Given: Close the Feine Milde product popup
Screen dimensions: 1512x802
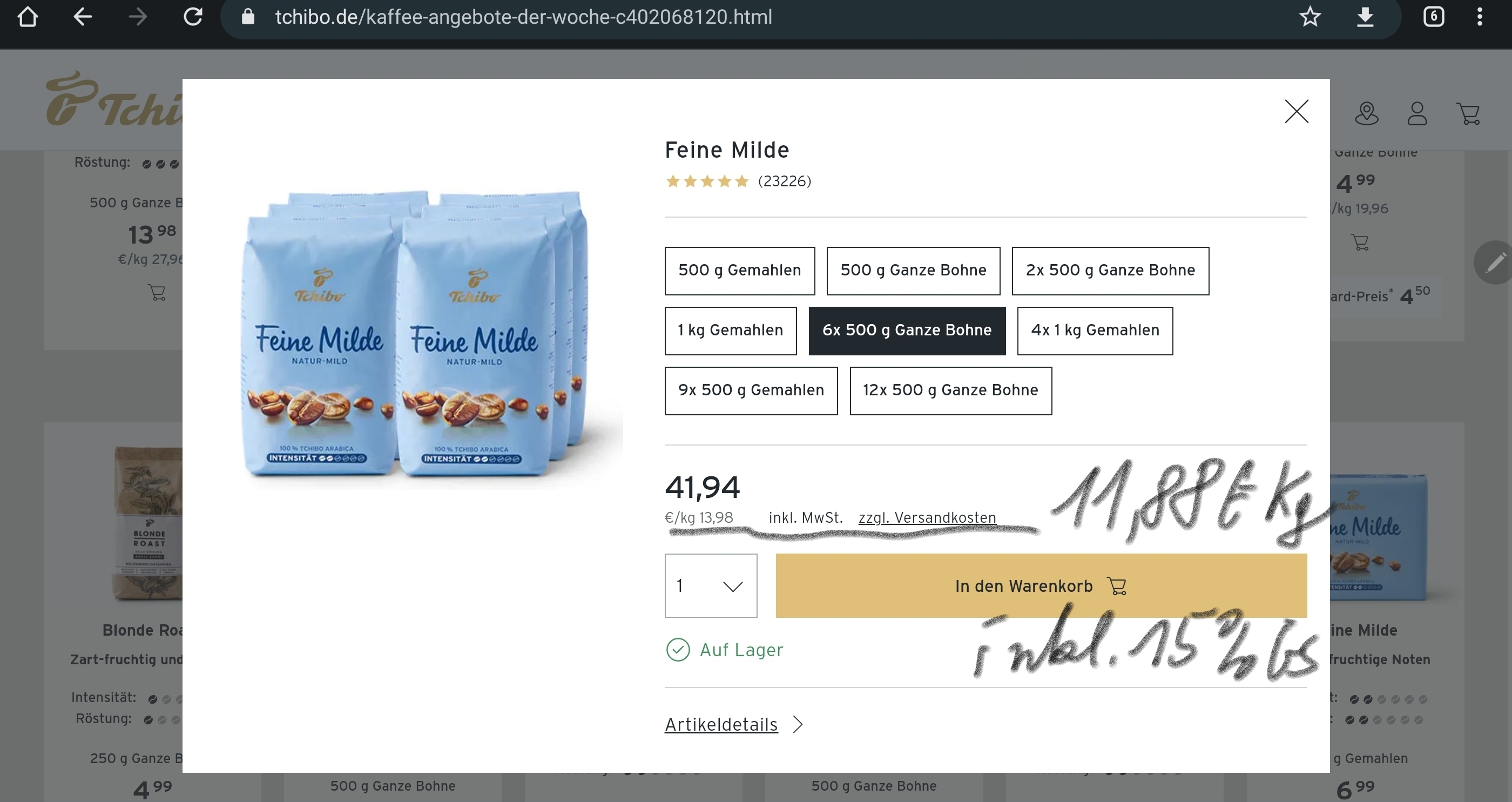Looking at the screenshot, I should point(1296,111).
